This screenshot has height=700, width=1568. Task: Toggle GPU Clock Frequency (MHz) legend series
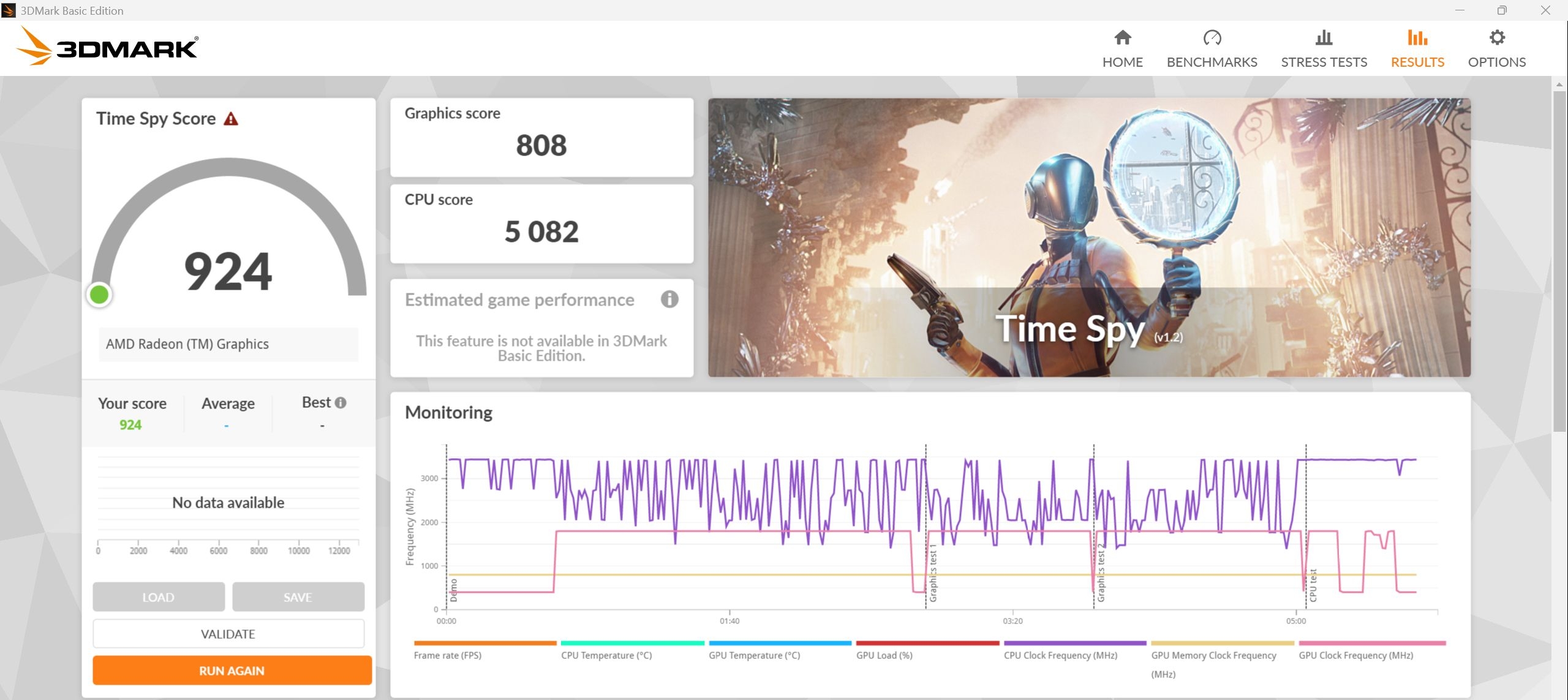tap(1355, 655)
